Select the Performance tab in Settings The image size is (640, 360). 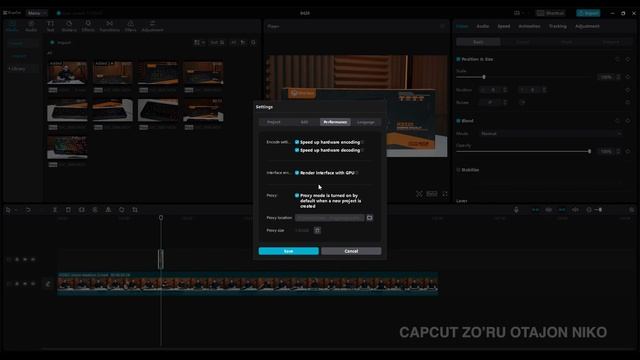[335, 122]
